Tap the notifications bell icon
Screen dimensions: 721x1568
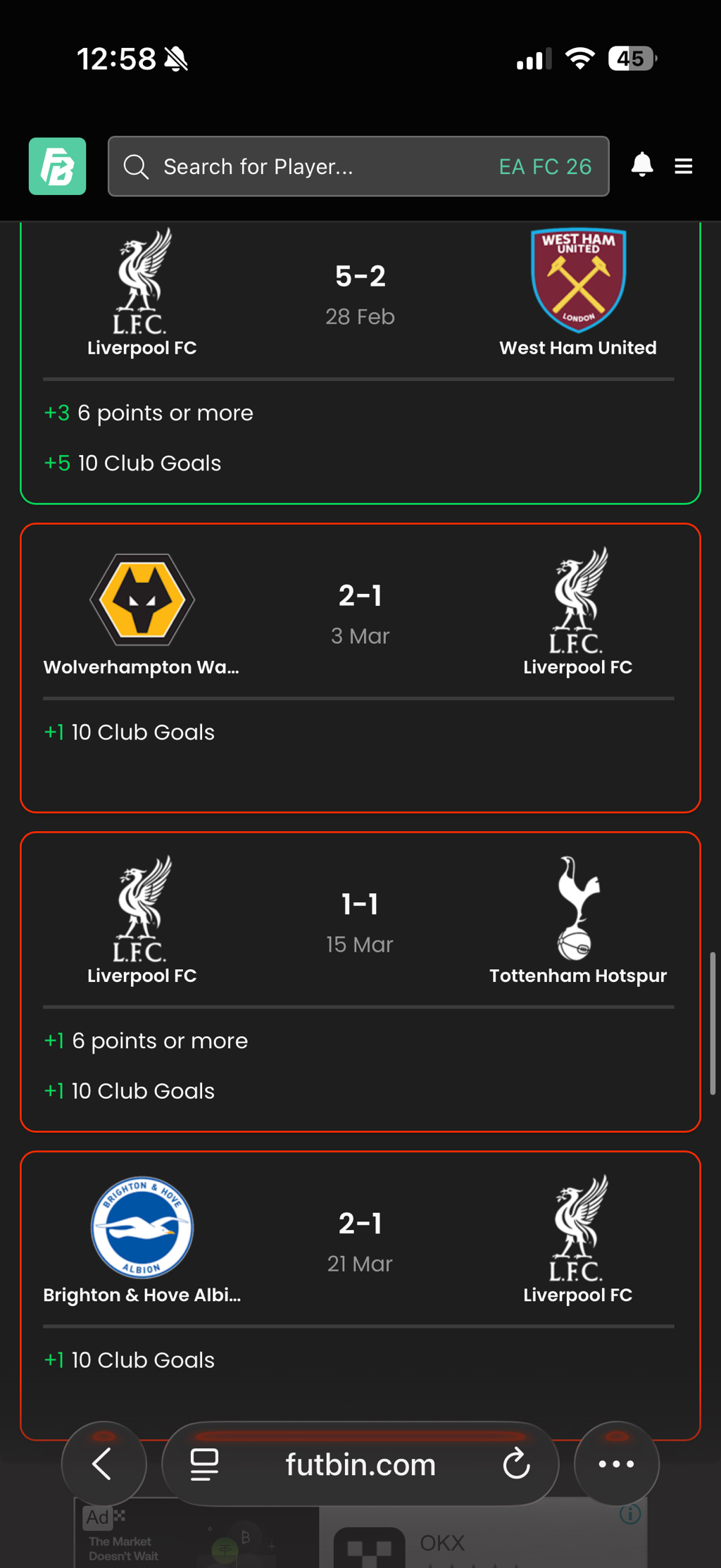(x=641, y=165)
